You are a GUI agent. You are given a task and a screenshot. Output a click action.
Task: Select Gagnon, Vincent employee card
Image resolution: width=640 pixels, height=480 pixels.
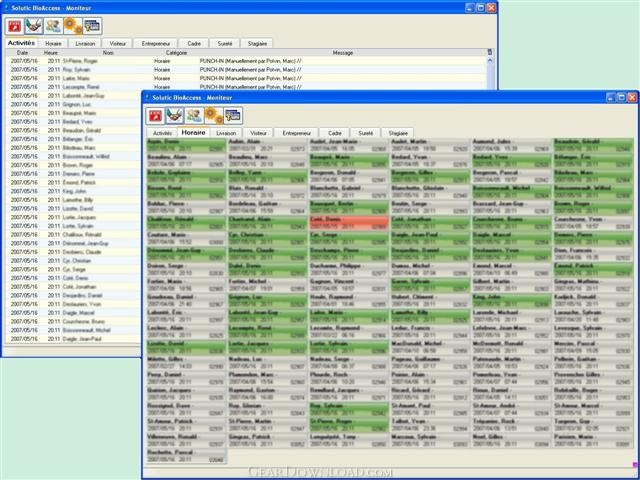coord(349,285)
